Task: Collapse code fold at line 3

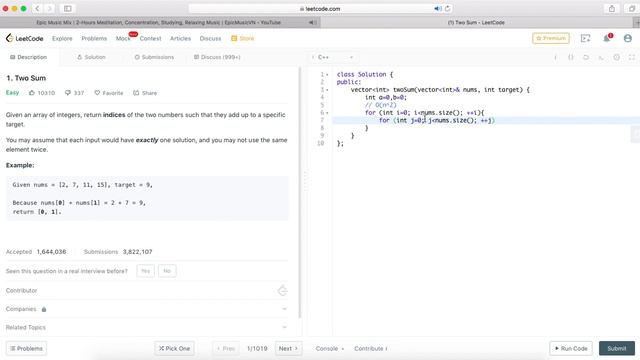Action: tap(327, 90)
